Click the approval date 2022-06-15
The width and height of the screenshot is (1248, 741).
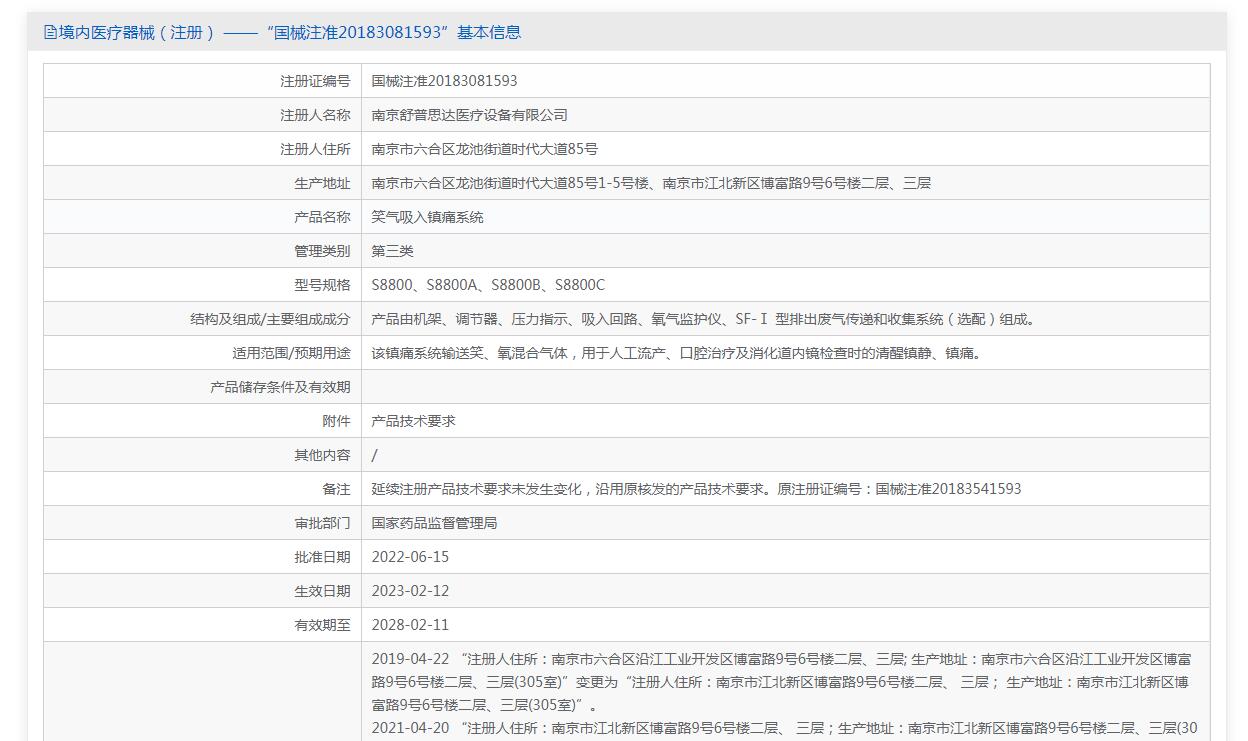tap(410, 557)
